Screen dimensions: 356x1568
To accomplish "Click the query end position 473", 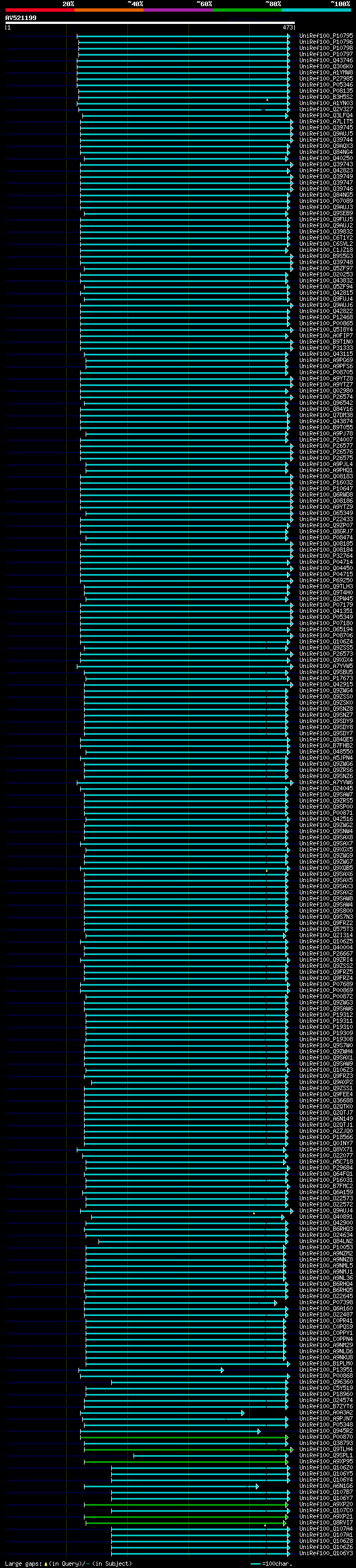I will [x=288, y=27].
